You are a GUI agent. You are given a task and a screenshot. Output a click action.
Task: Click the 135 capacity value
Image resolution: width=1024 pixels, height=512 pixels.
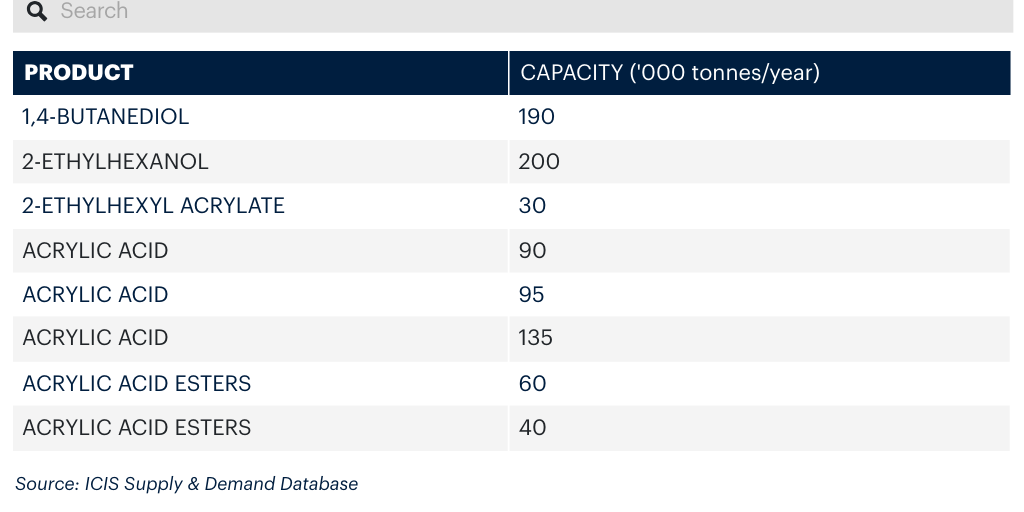(x=536, y=338)
